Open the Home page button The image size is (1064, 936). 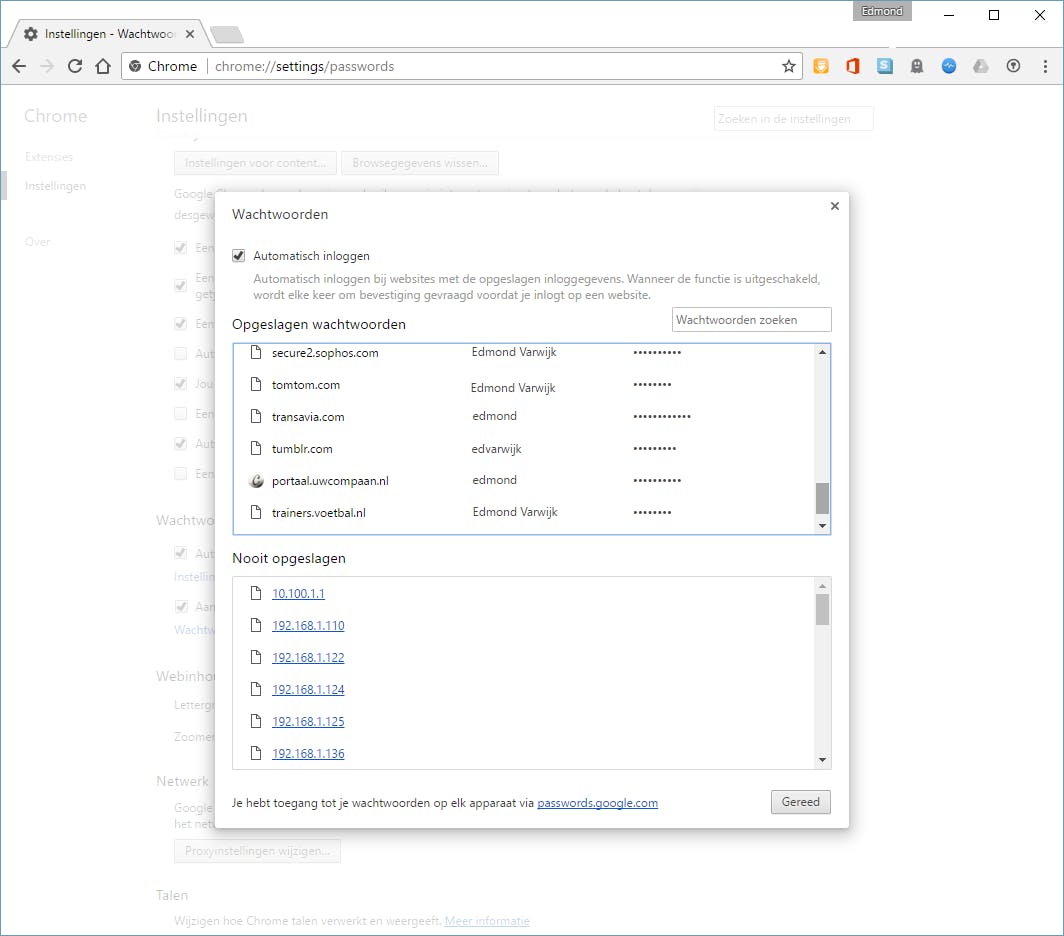coord(103,66)
